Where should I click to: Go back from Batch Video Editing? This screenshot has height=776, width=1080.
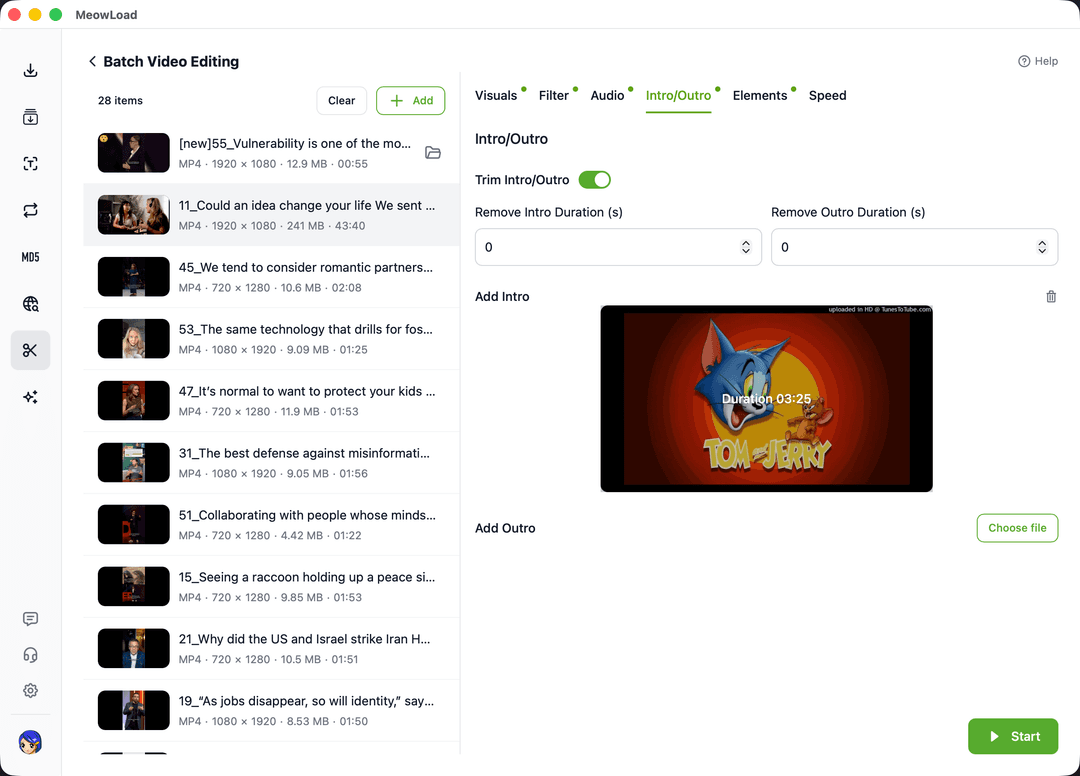(x=92, y=61)
